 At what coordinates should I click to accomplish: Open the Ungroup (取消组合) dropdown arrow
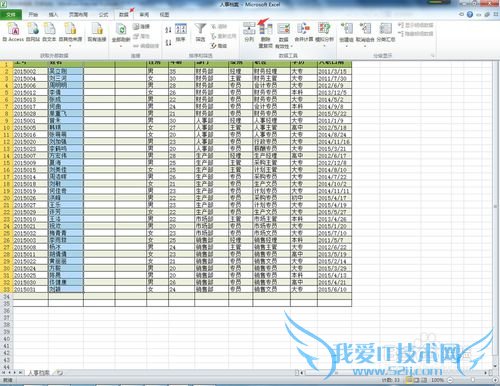coord(365,46)
